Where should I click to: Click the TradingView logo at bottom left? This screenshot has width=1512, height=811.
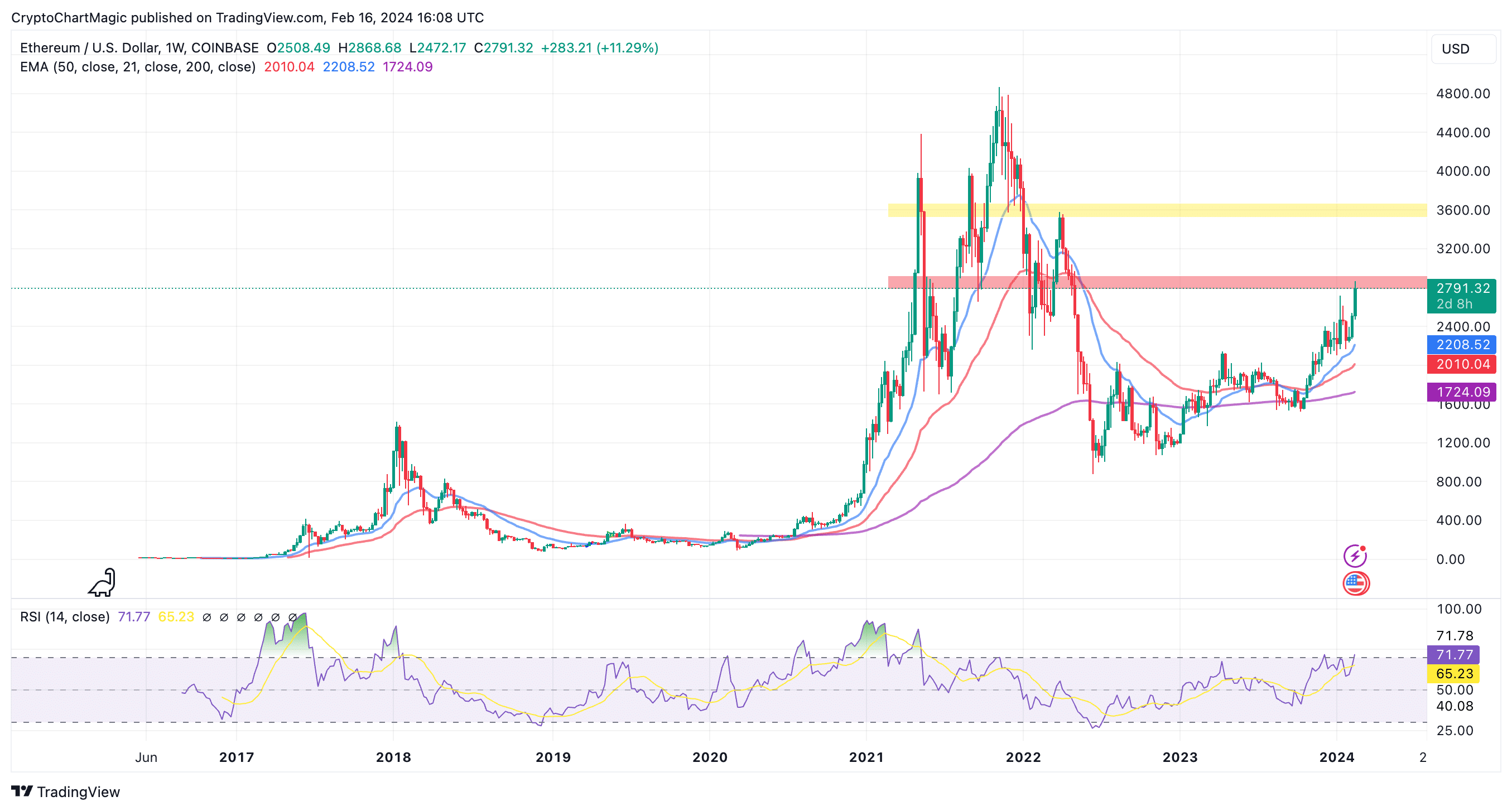coord(65,791)
